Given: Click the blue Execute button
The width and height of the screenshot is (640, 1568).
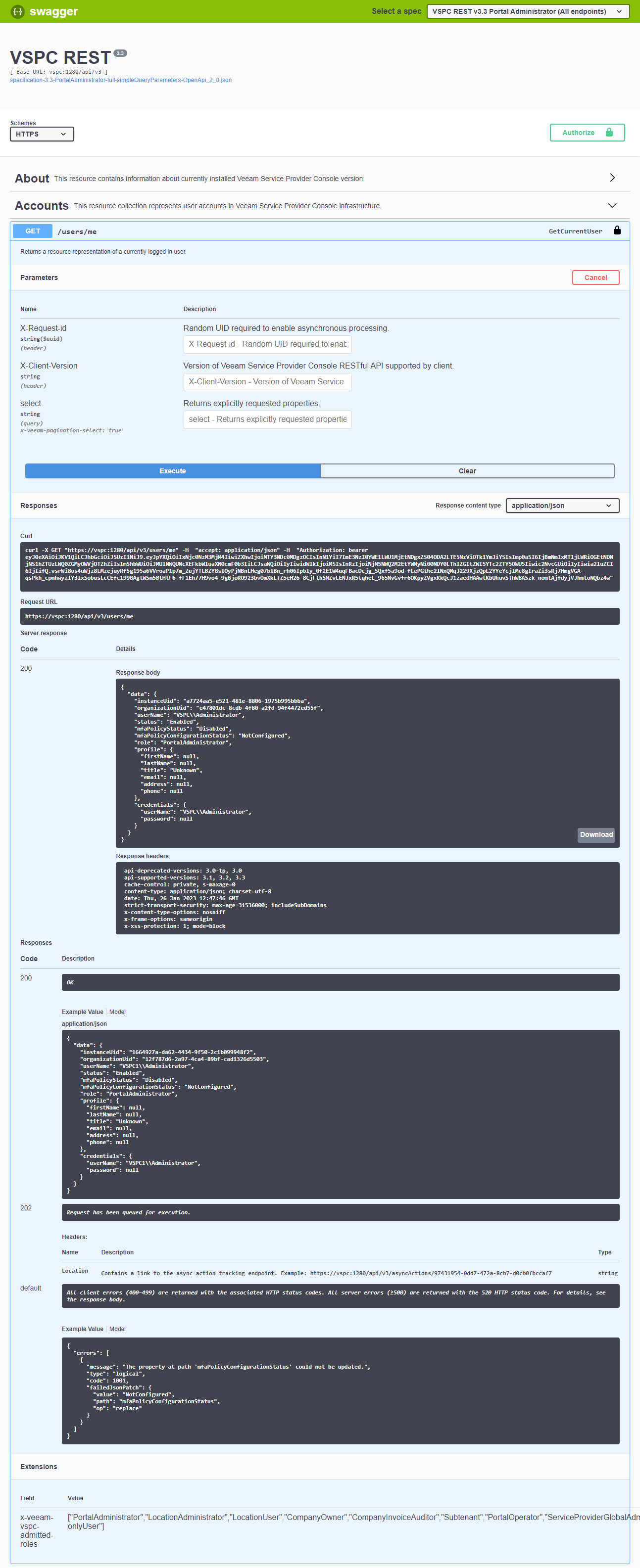Looking at the screenshot, I should [172, 471].
